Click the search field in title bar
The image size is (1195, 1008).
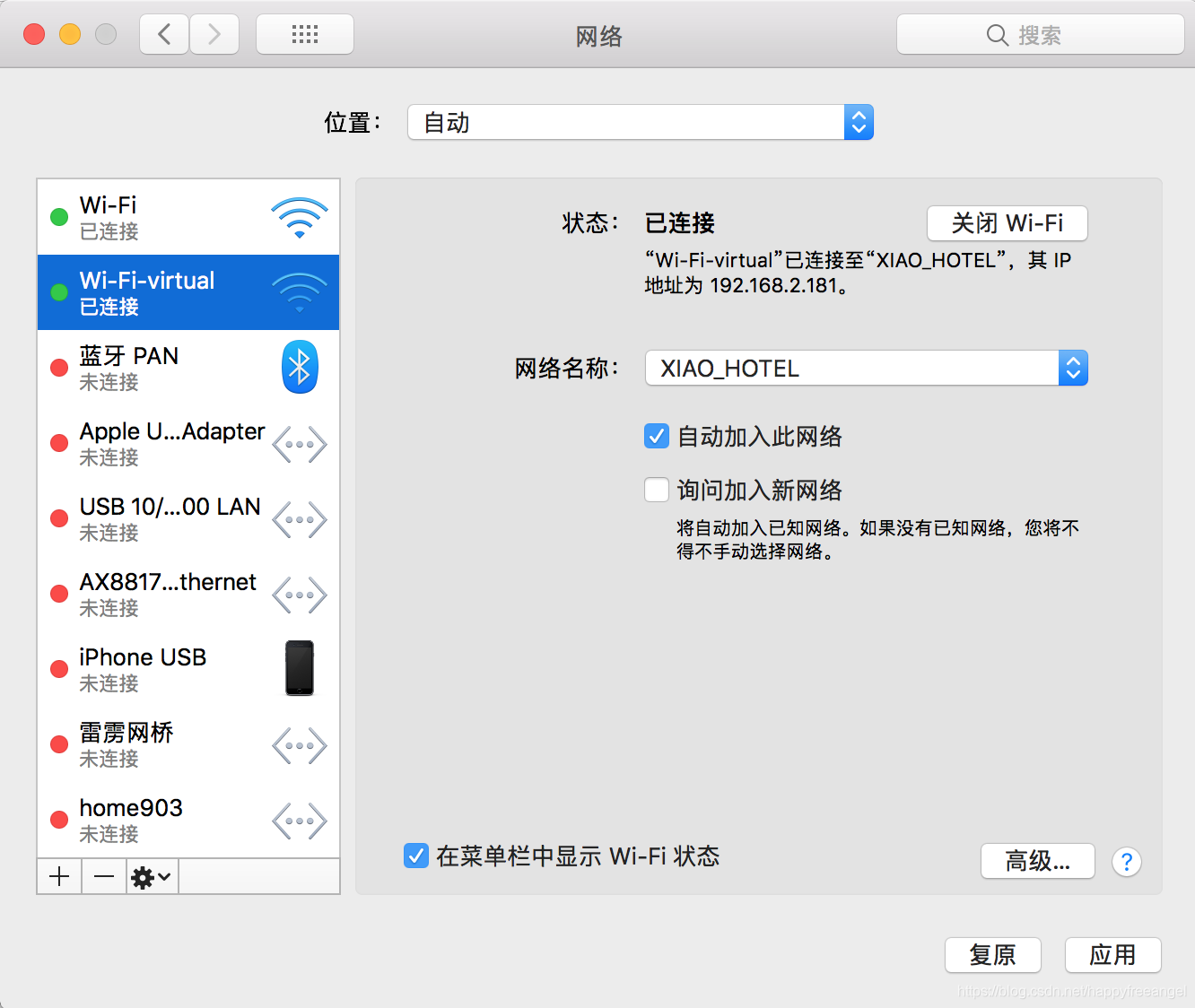tap(1041, 35)
